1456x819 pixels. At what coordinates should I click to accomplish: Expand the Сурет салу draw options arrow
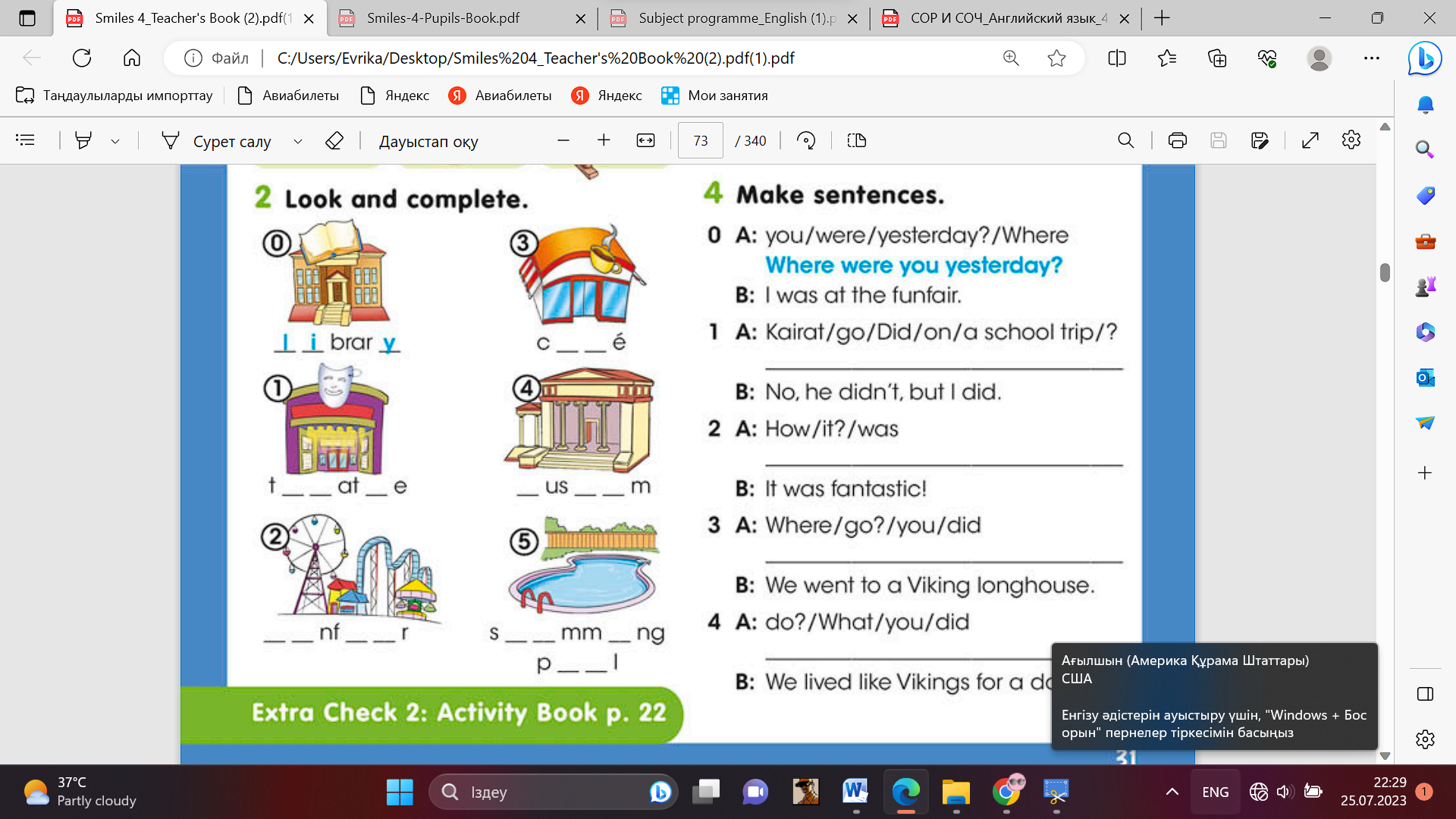pyautogui.click(x=298, y=141)
